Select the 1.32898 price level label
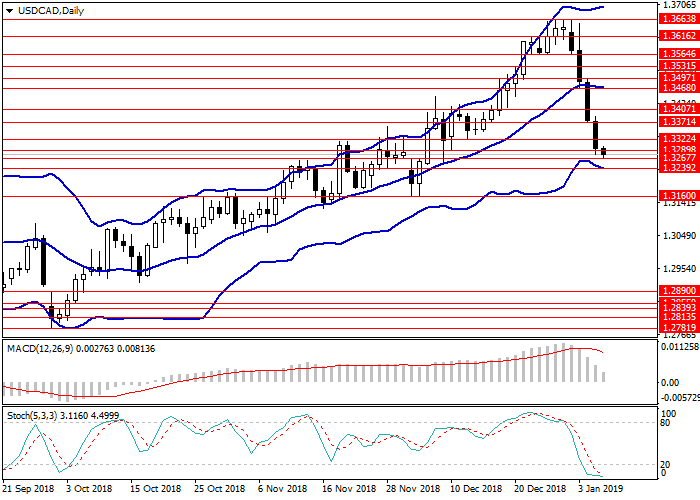Screen dimensions: 700x500 (679, 150)
